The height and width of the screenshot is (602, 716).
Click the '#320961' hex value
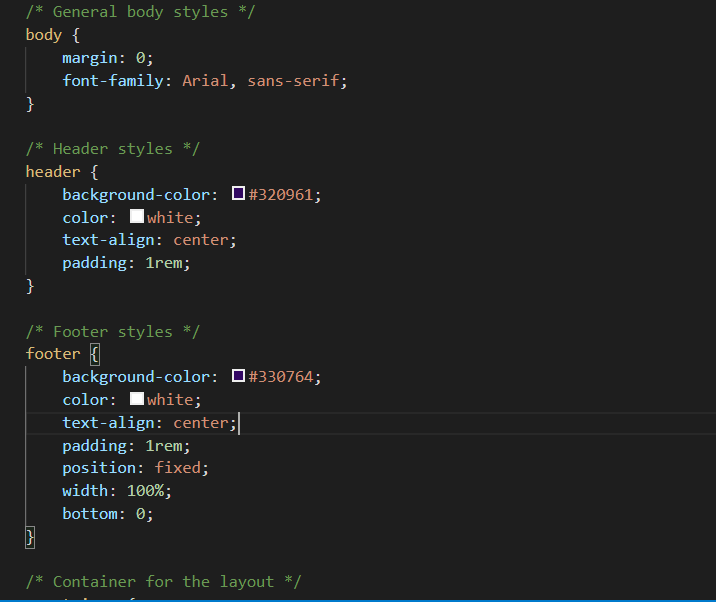pyautogui.click(x=281, y=195)
